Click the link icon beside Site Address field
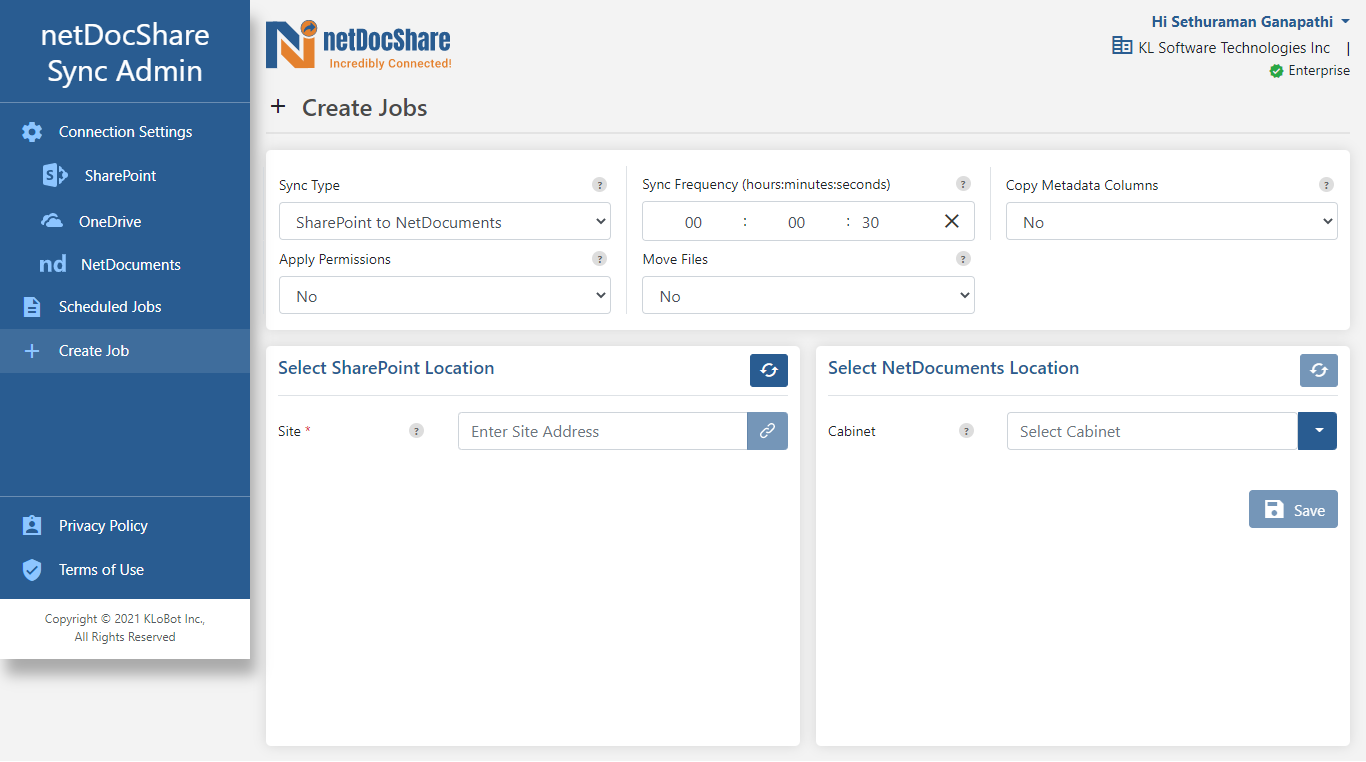 (767, 431)
